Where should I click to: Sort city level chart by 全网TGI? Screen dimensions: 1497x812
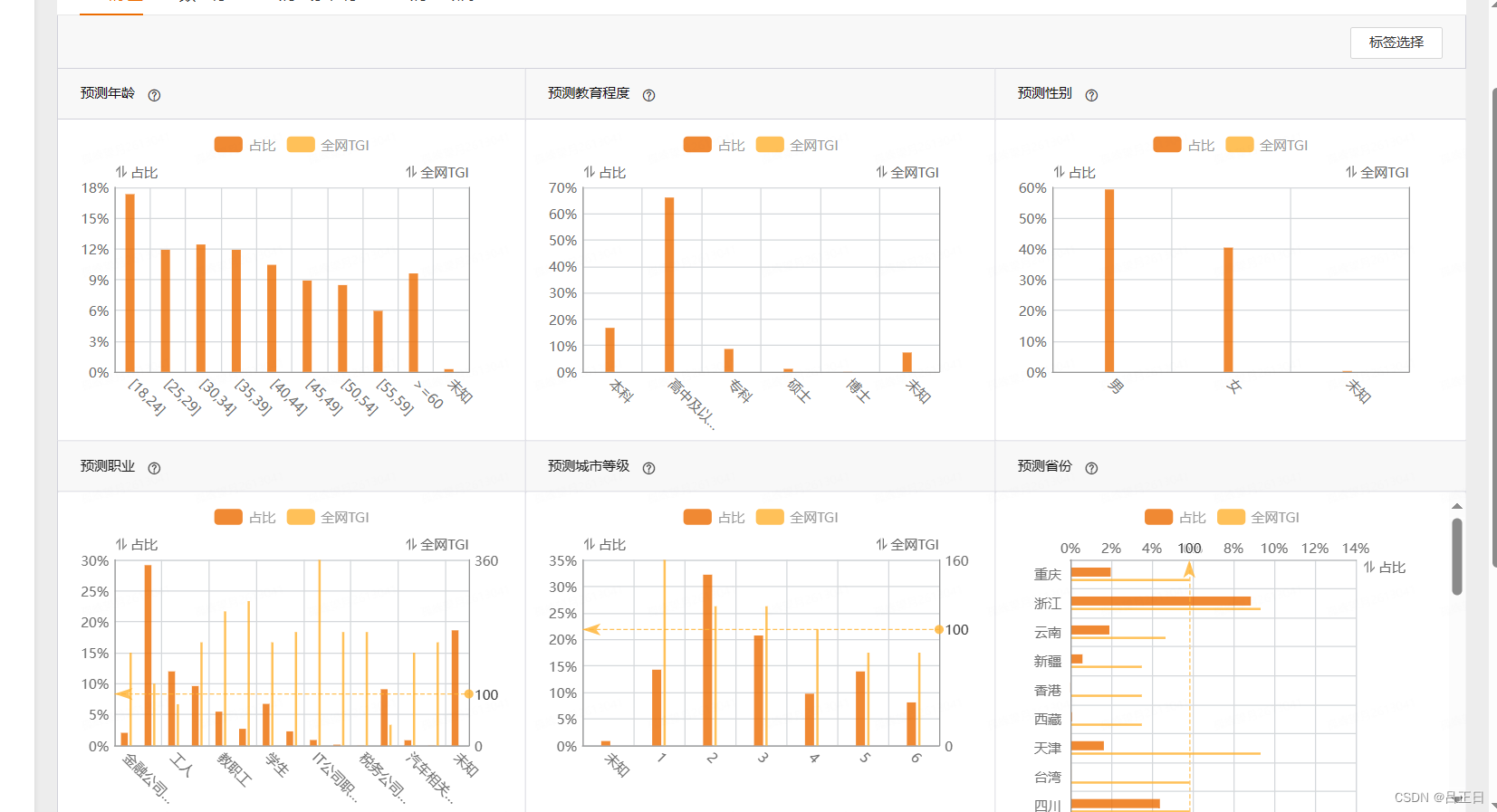(x=907, y=544)
